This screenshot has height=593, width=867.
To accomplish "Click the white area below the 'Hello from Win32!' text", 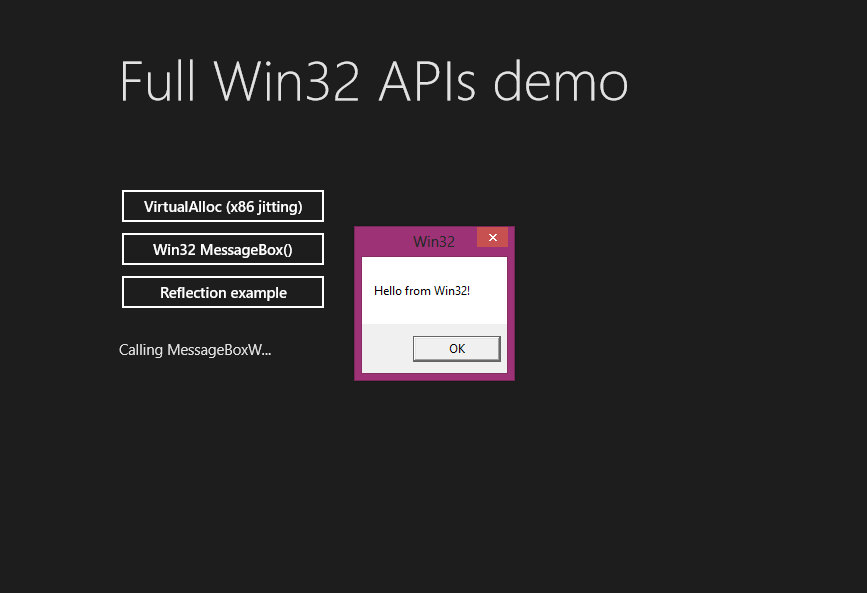I will click(434, 311).
